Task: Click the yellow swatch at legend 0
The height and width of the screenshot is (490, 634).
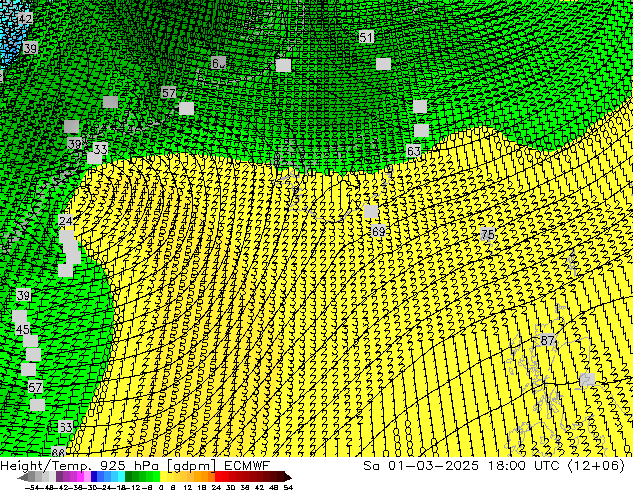Action: point(163,476)
